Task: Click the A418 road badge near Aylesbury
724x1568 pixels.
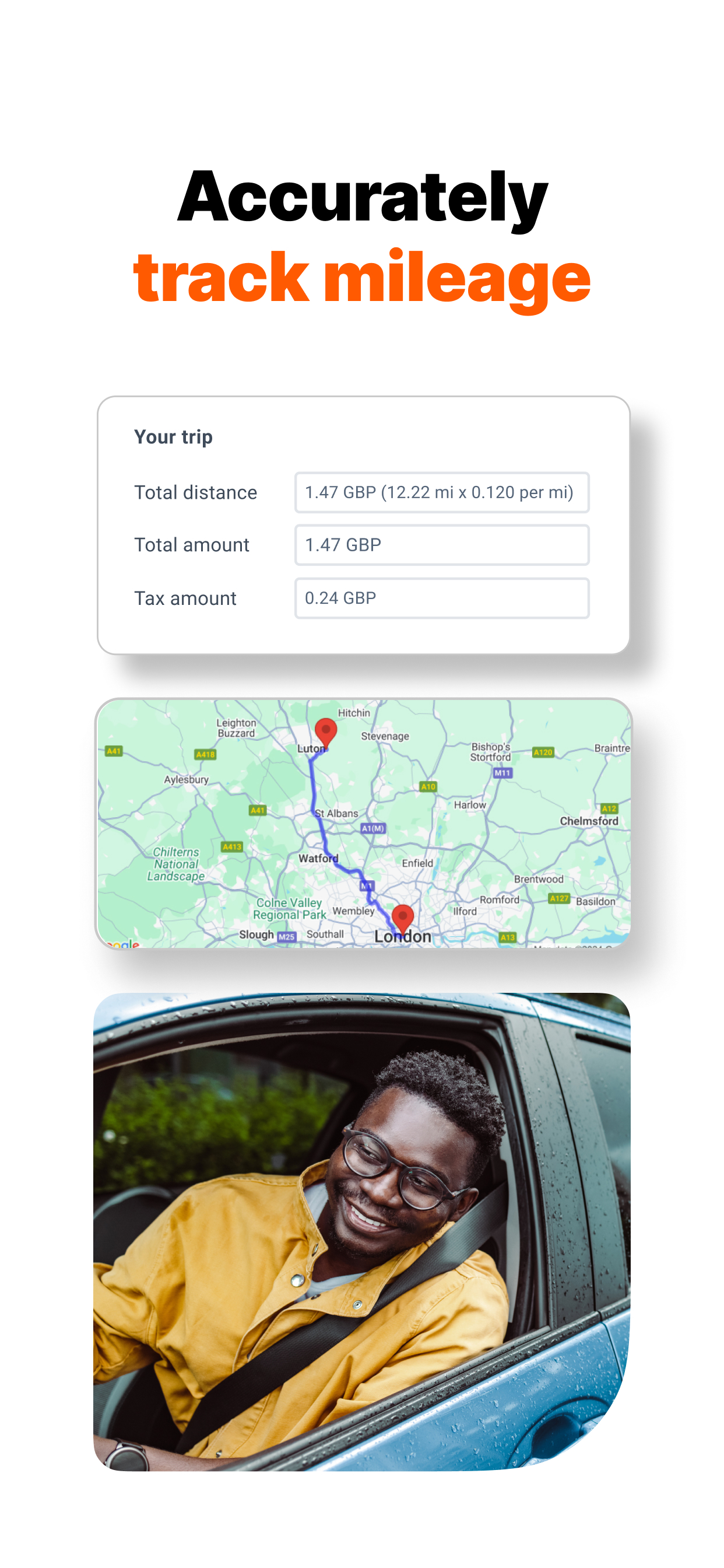Action: (x=206, y=754)
